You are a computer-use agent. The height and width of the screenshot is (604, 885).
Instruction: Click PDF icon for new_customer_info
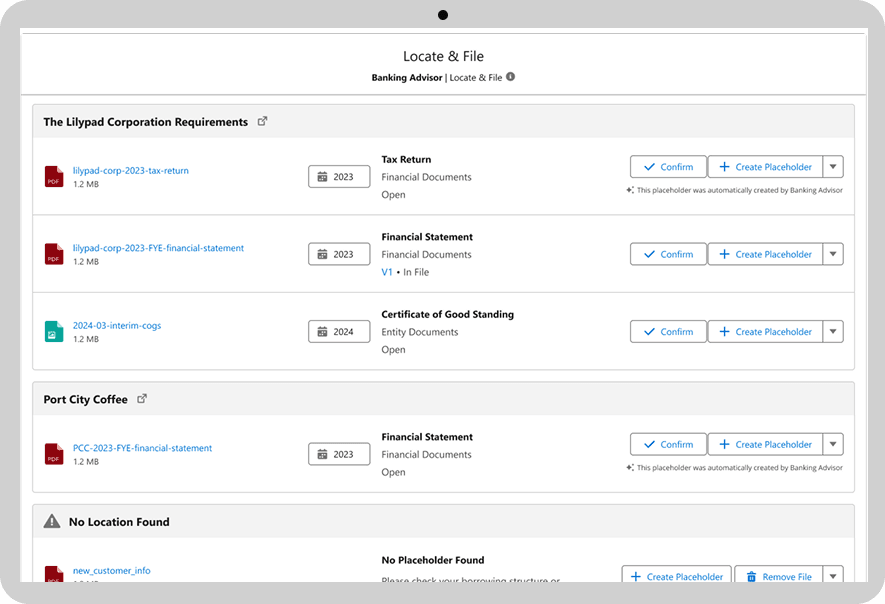[x=54, y=574]
